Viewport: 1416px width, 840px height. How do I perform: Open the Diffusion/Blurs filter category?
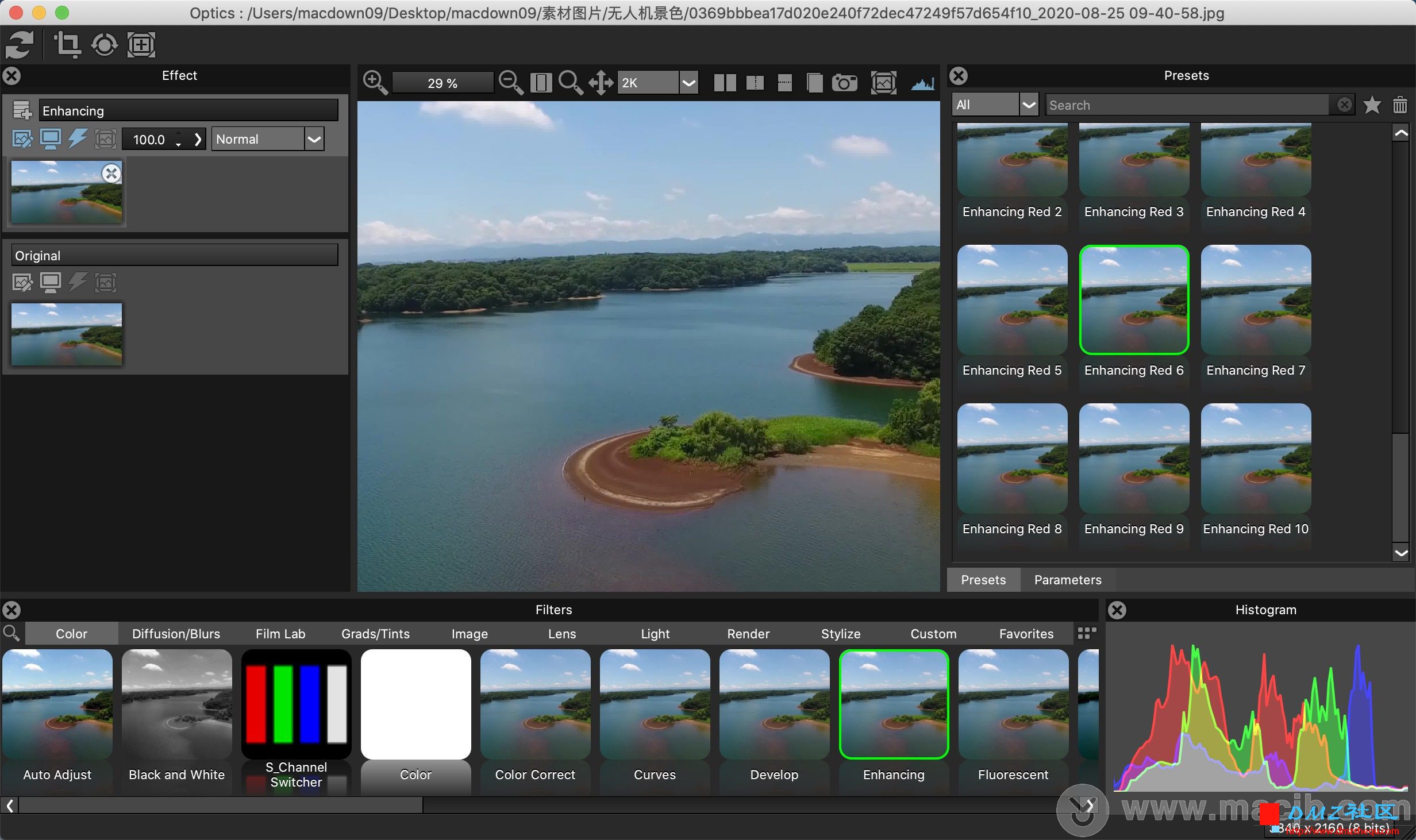point(176,634)
